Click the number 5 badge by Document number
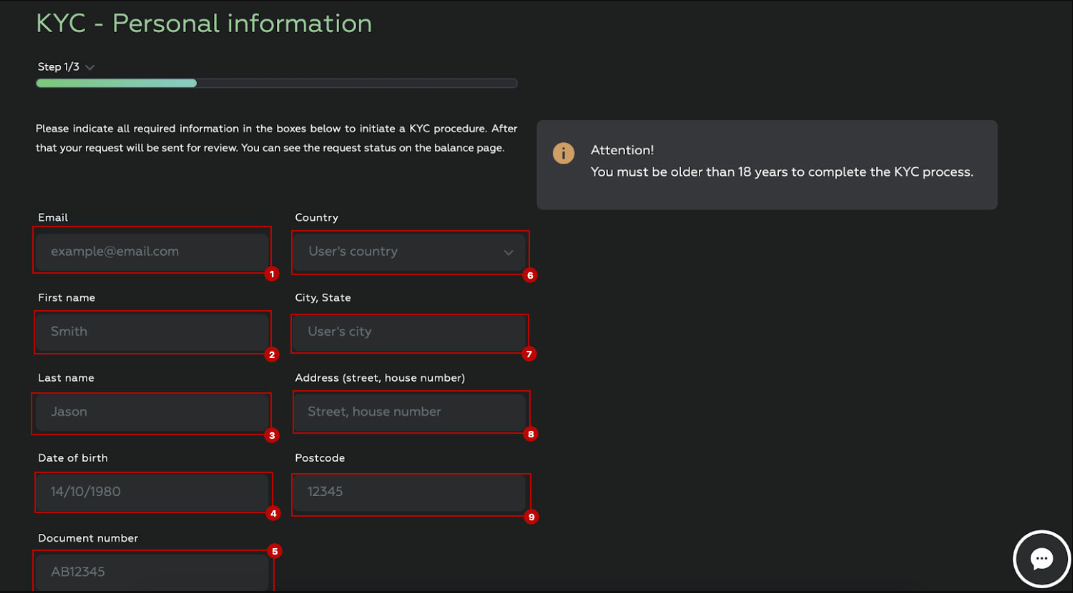 pyautogui.click(x=275, y=551)
